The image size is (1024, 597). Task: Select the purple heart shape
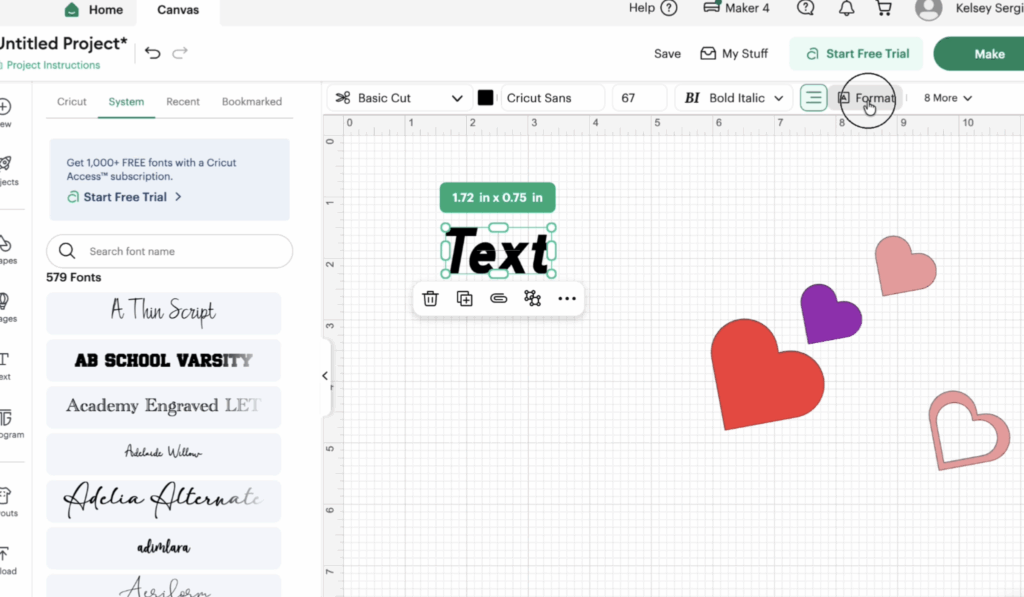[828, 315]
